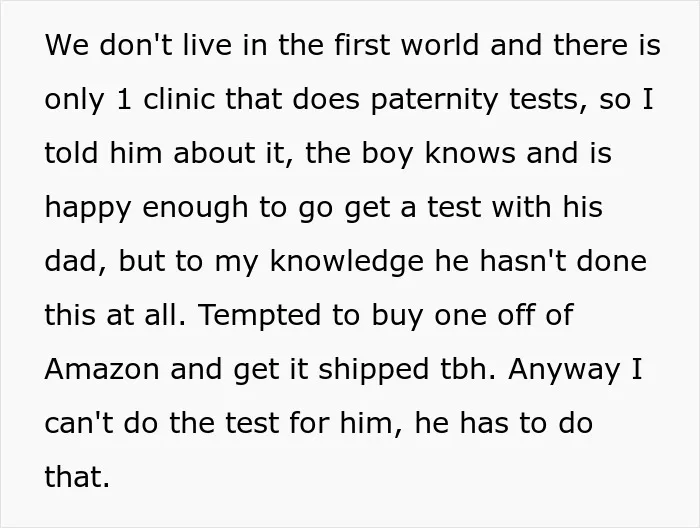
Task: Click the abbreviation "tbh."
Action: 468,369
